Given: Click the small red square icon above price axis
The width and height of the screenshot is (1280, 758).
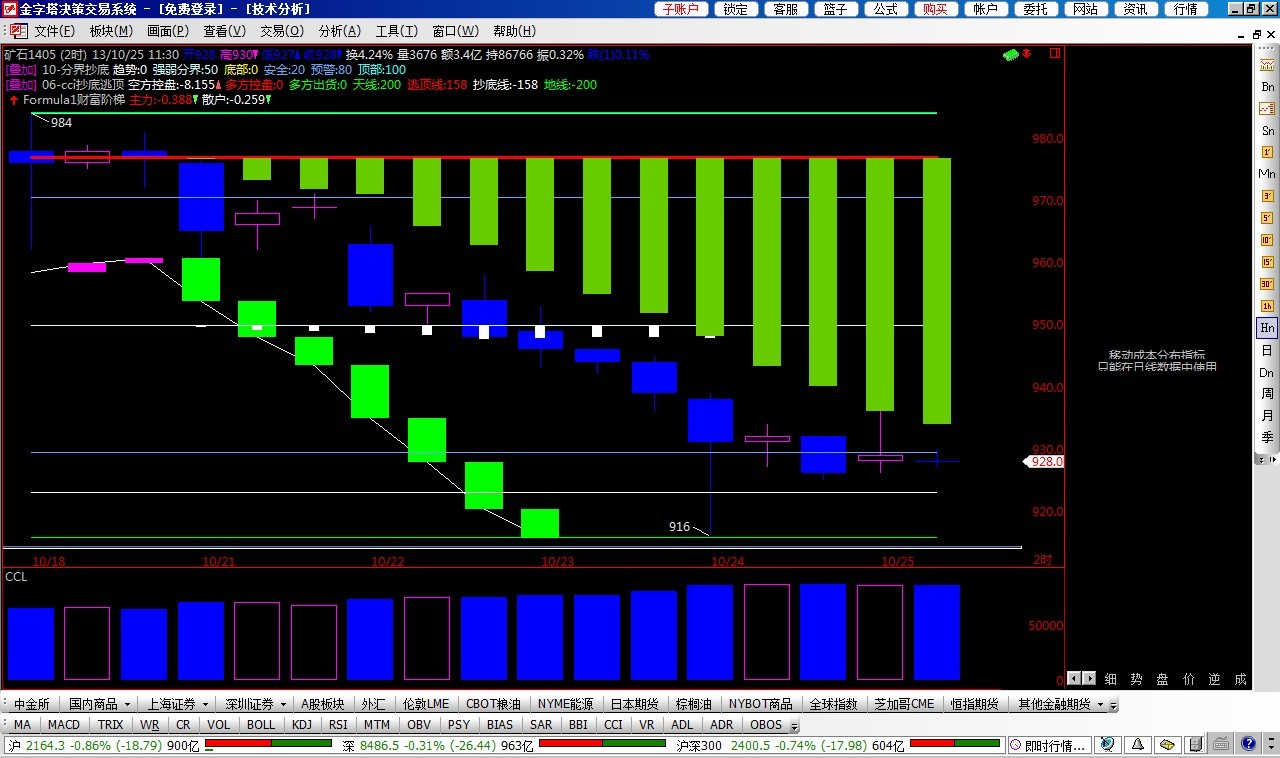Looking at the screenshot, I should [1054, 53].
